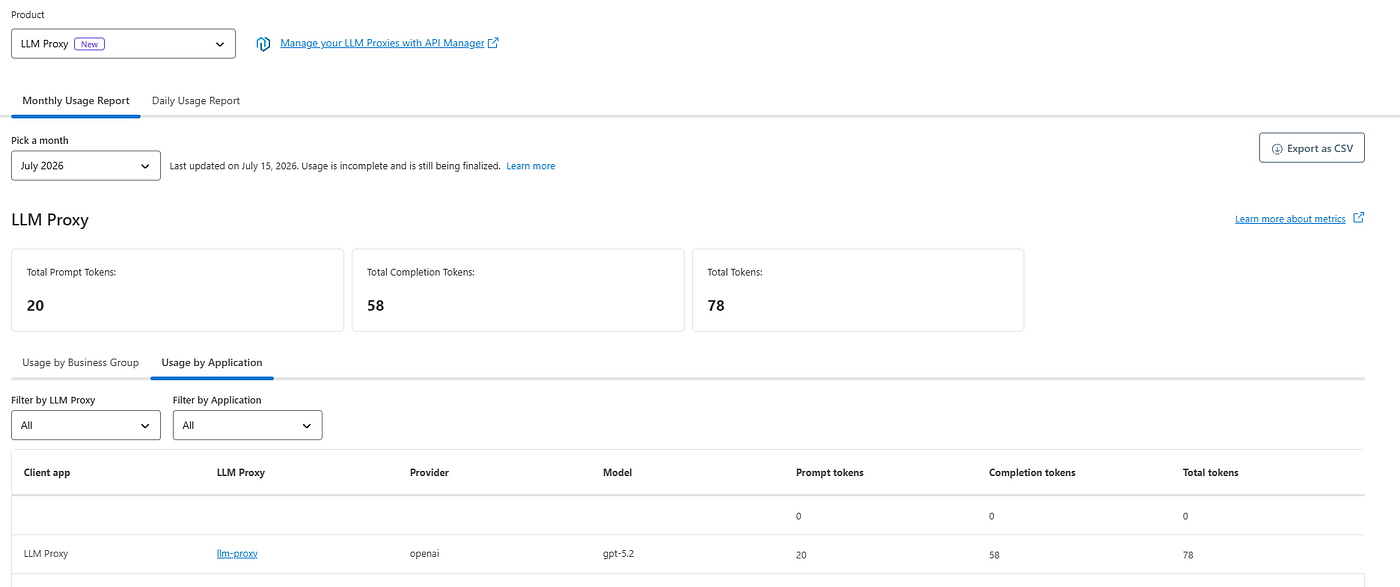Click the Client app column header
This screenshot has width=1400, height=587.
47,472
